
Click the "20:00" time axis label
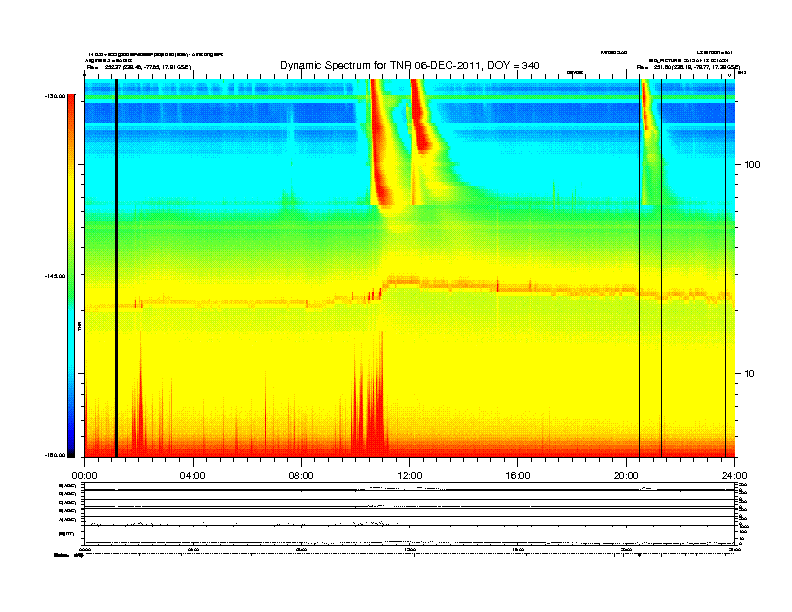[x=626, y=476]
